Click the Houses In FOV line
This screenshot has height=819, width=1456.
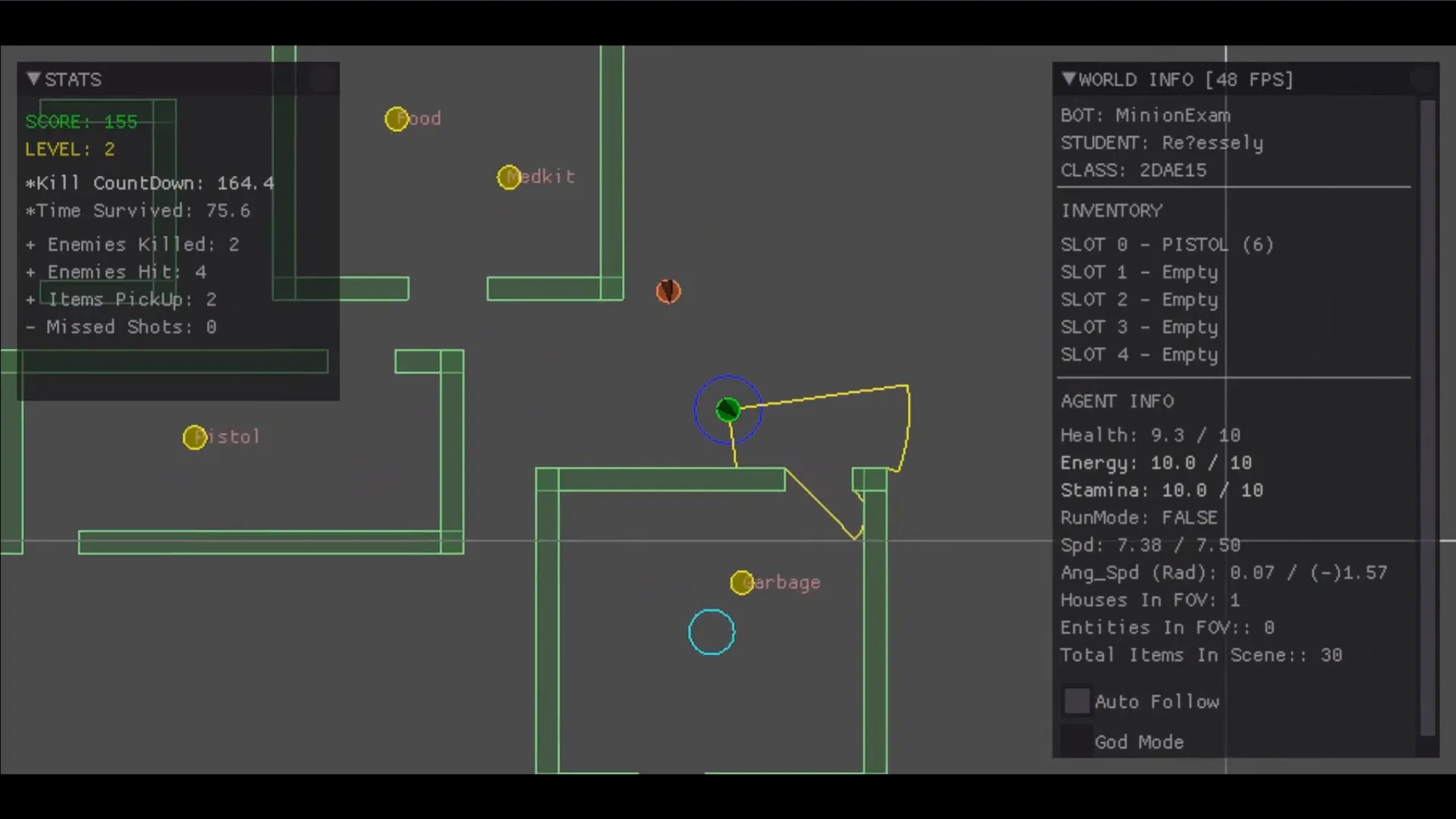tap(1150, 600)
